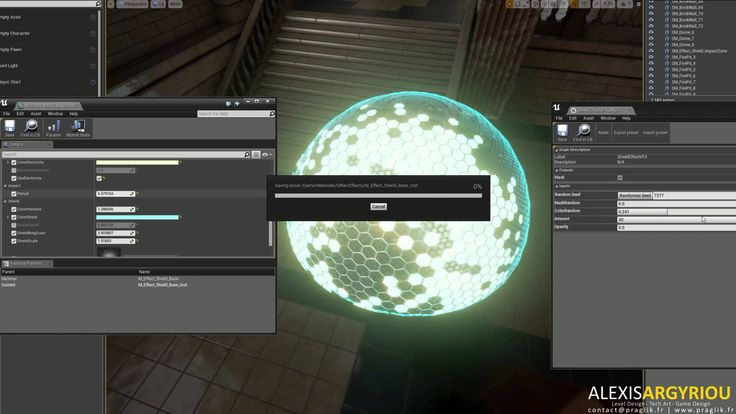This screenshot has height=414, width=736.
Task: Click search icon in Search For Help box
Action: tap(272, 114)
